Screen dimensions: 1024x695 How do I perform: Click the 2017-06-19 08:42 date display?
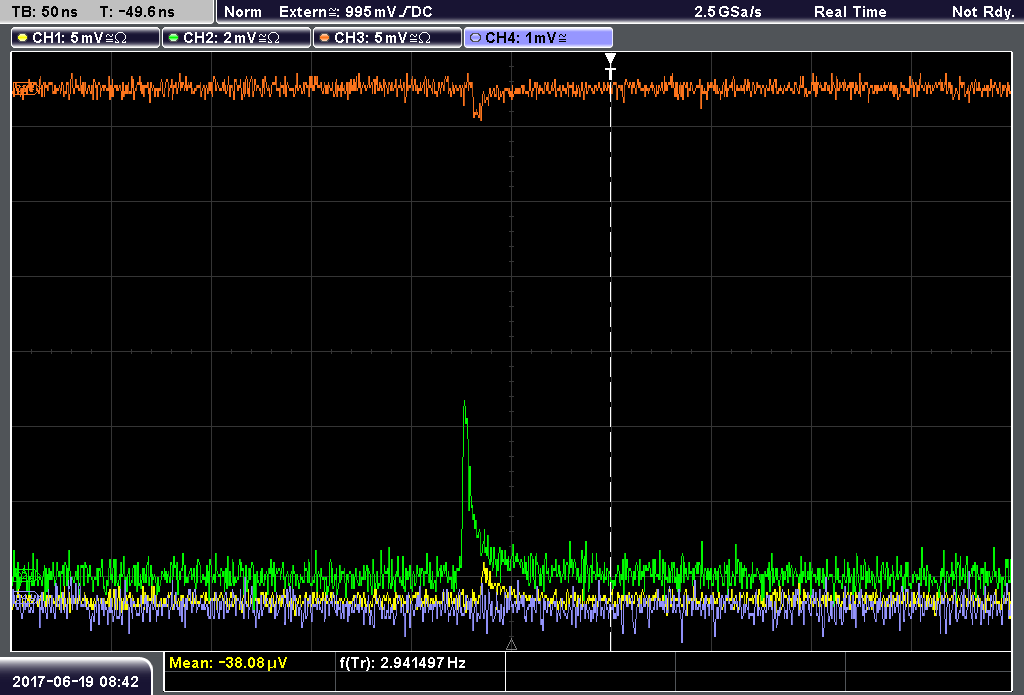click(x=76, y=681)
